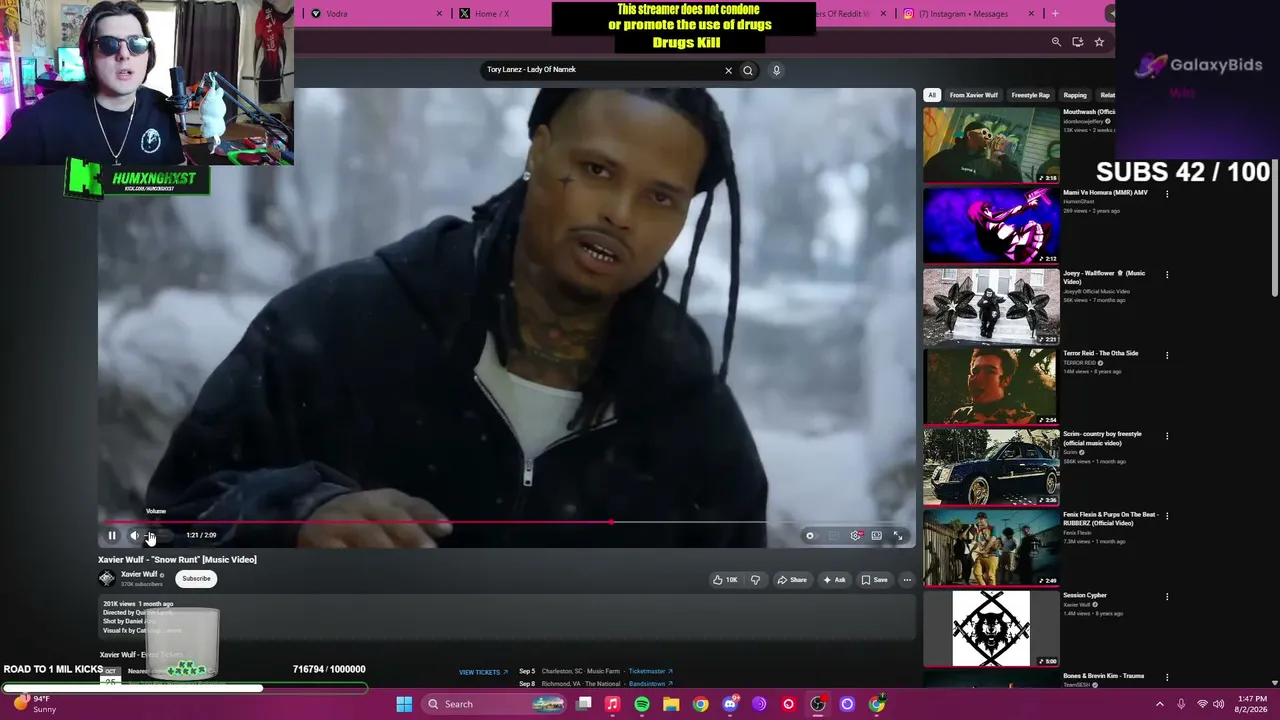Open options menu for Mami Vs Homura
The height and width of the screenshot is (720, 1280).
coord(1167,194)
